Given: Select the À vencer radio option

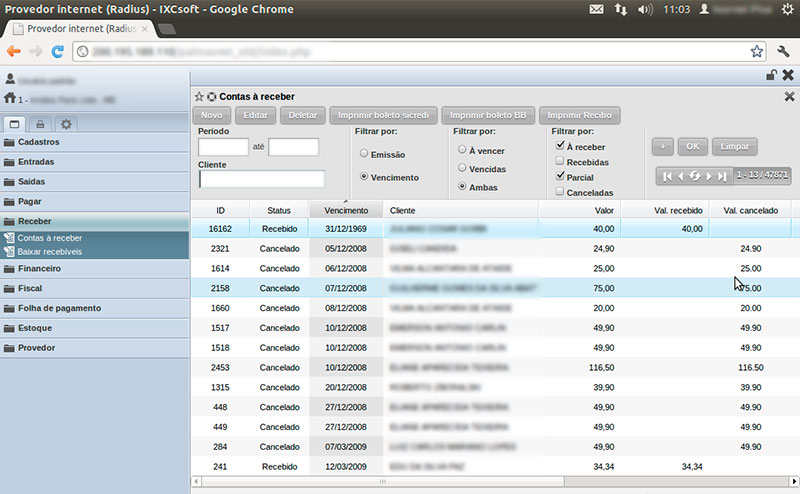Looking at the screenshot, I should point(462,150).
